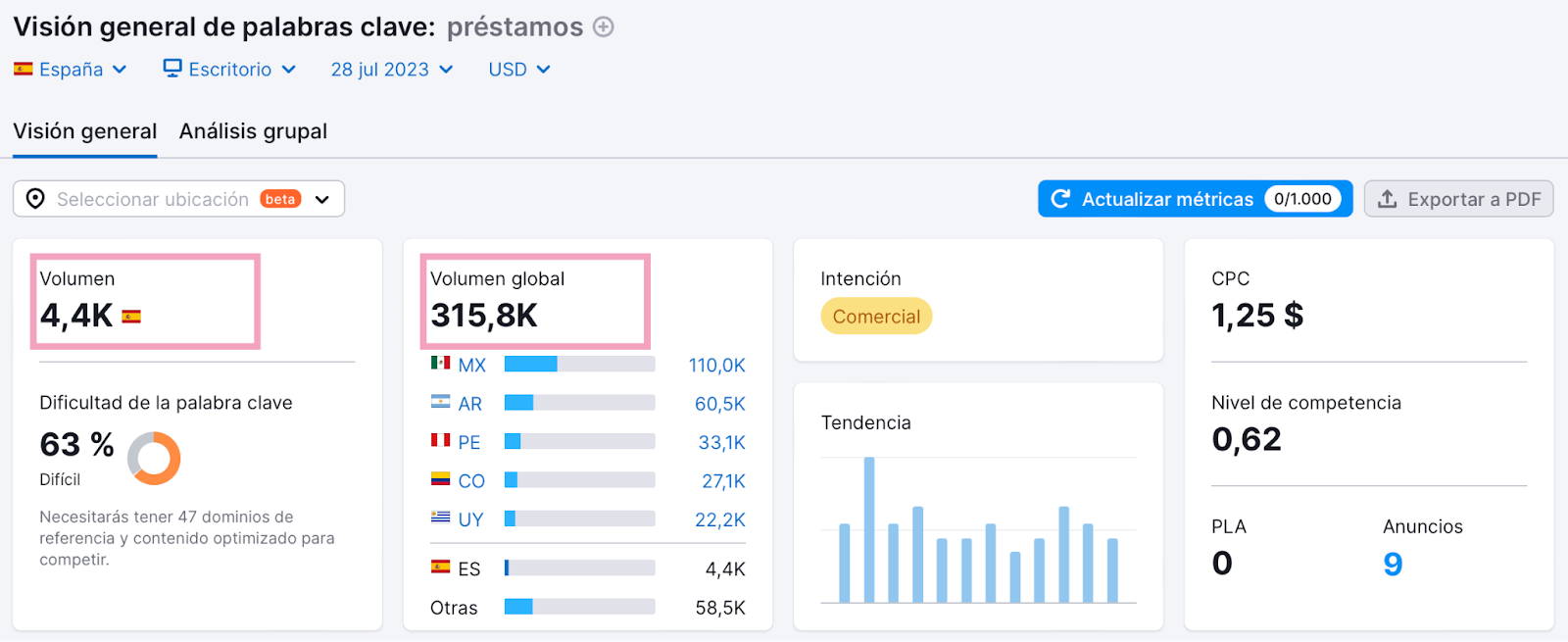Click the UY country link

tap(470, 519)
